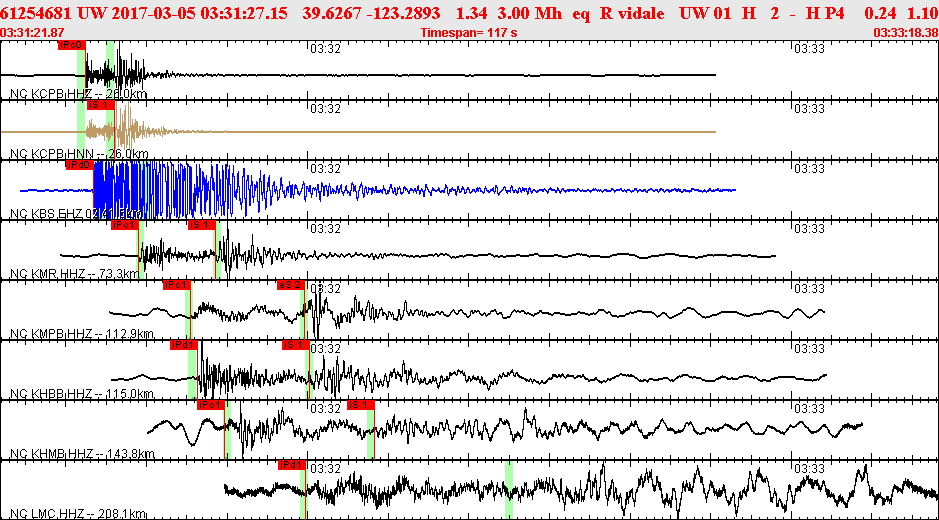The height and width of the screenshot is (520, 939).
Task: Click the 03:33 time label on KHMB HHZ trace
Action: tap(809, 409)
